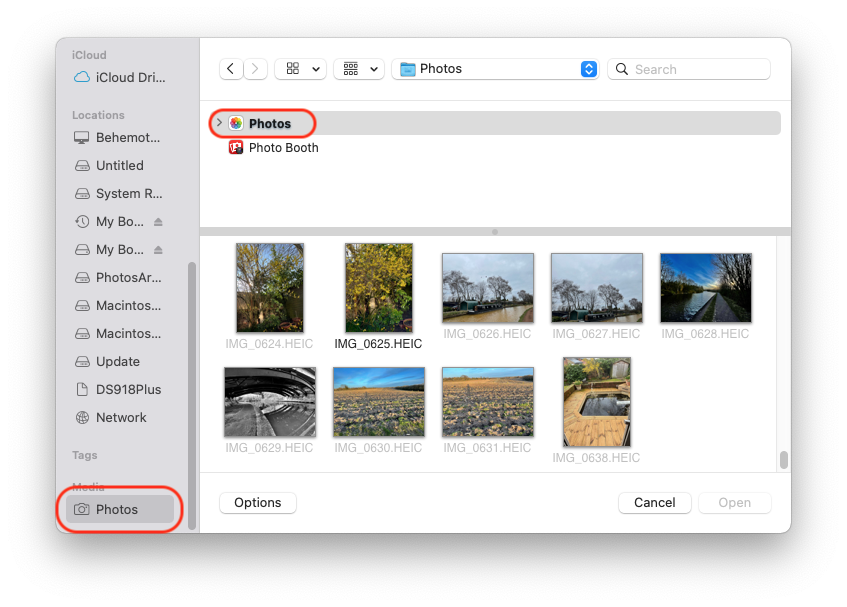
Task: Select the Photos app icon row
Action: pyautogui.click(x=495, y=123)
